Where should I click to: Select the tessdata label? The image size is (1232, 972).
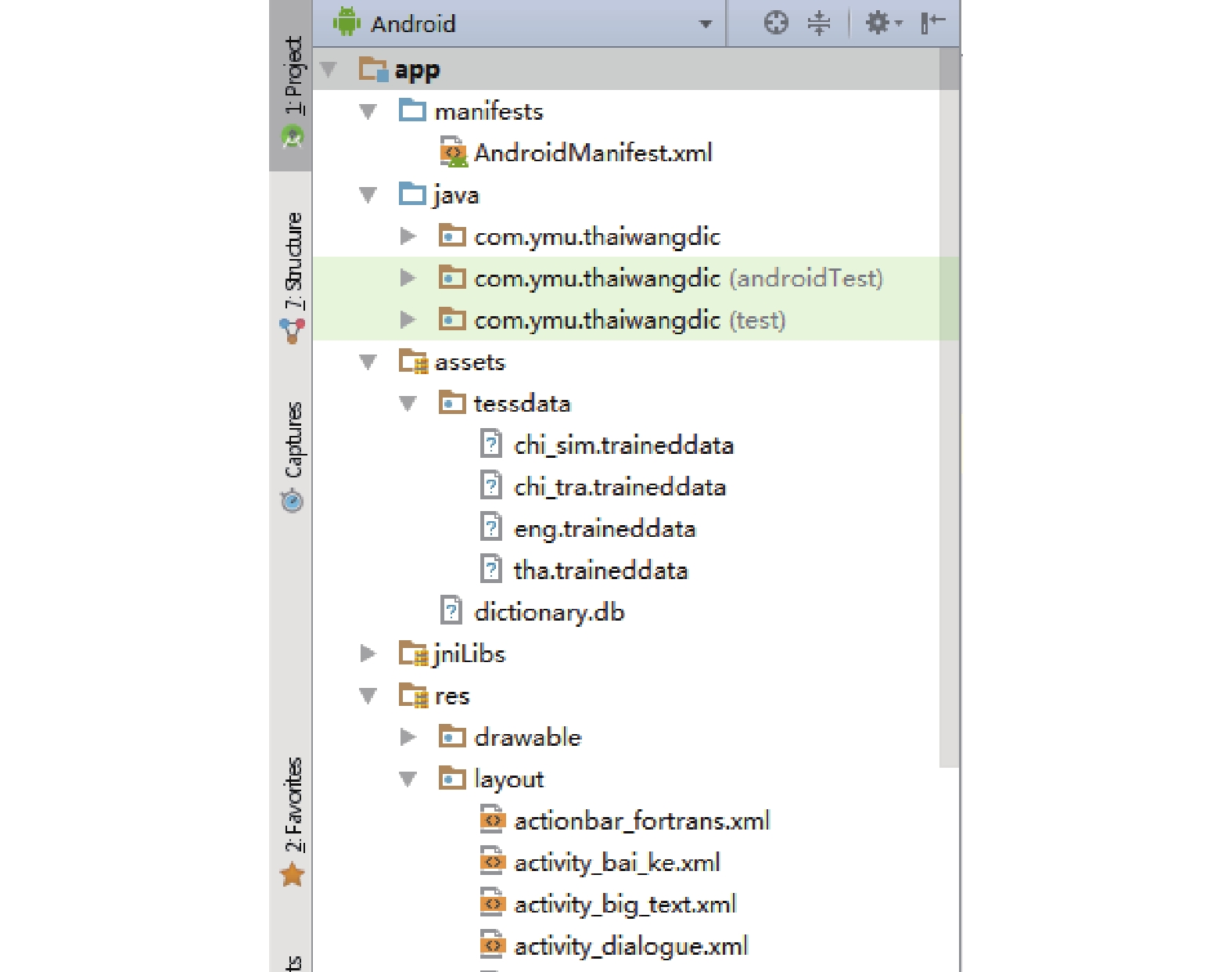pos(523,404)
